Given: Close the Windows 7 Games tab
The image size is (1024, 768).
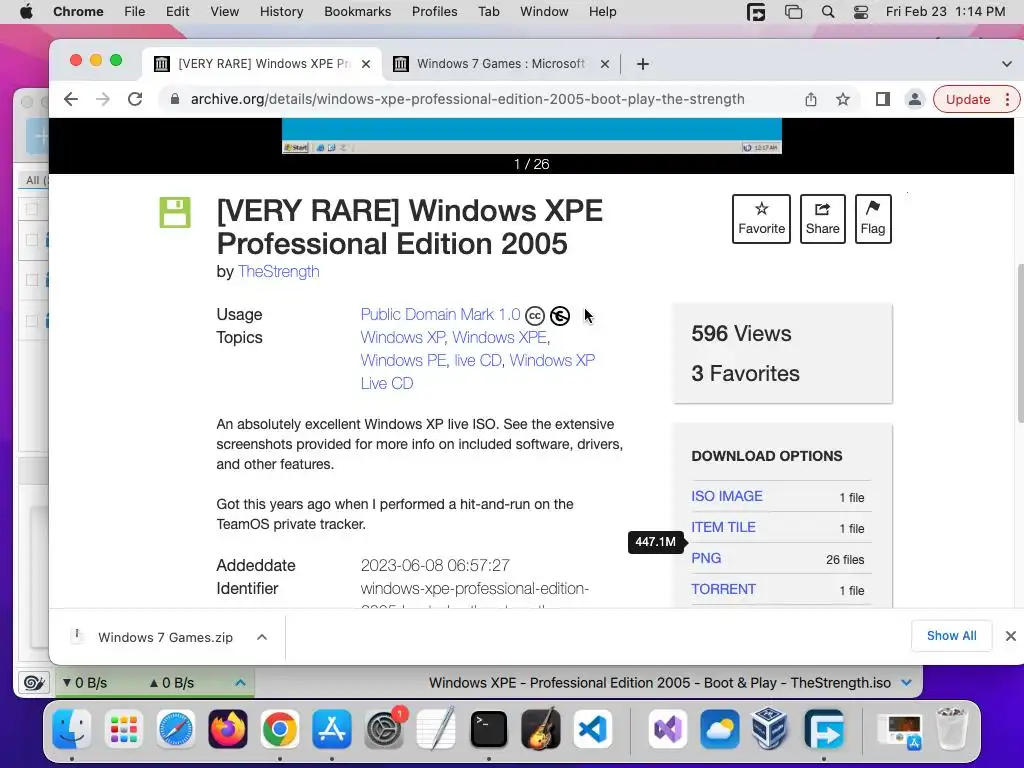Looking at the screenshot, I should click(605, 64).
